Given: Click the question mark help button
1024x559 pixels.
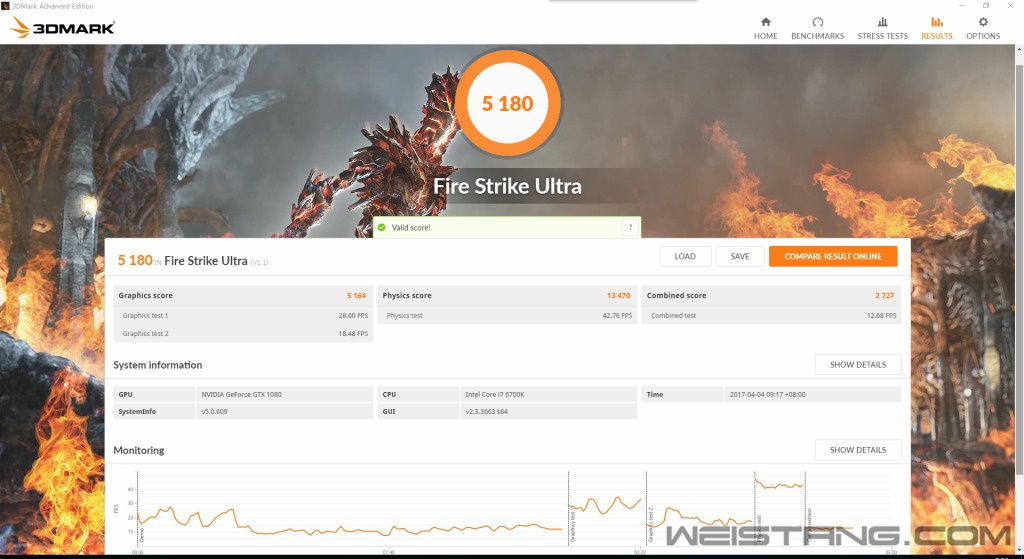Looking at the screenshot, I should point(630,227).
